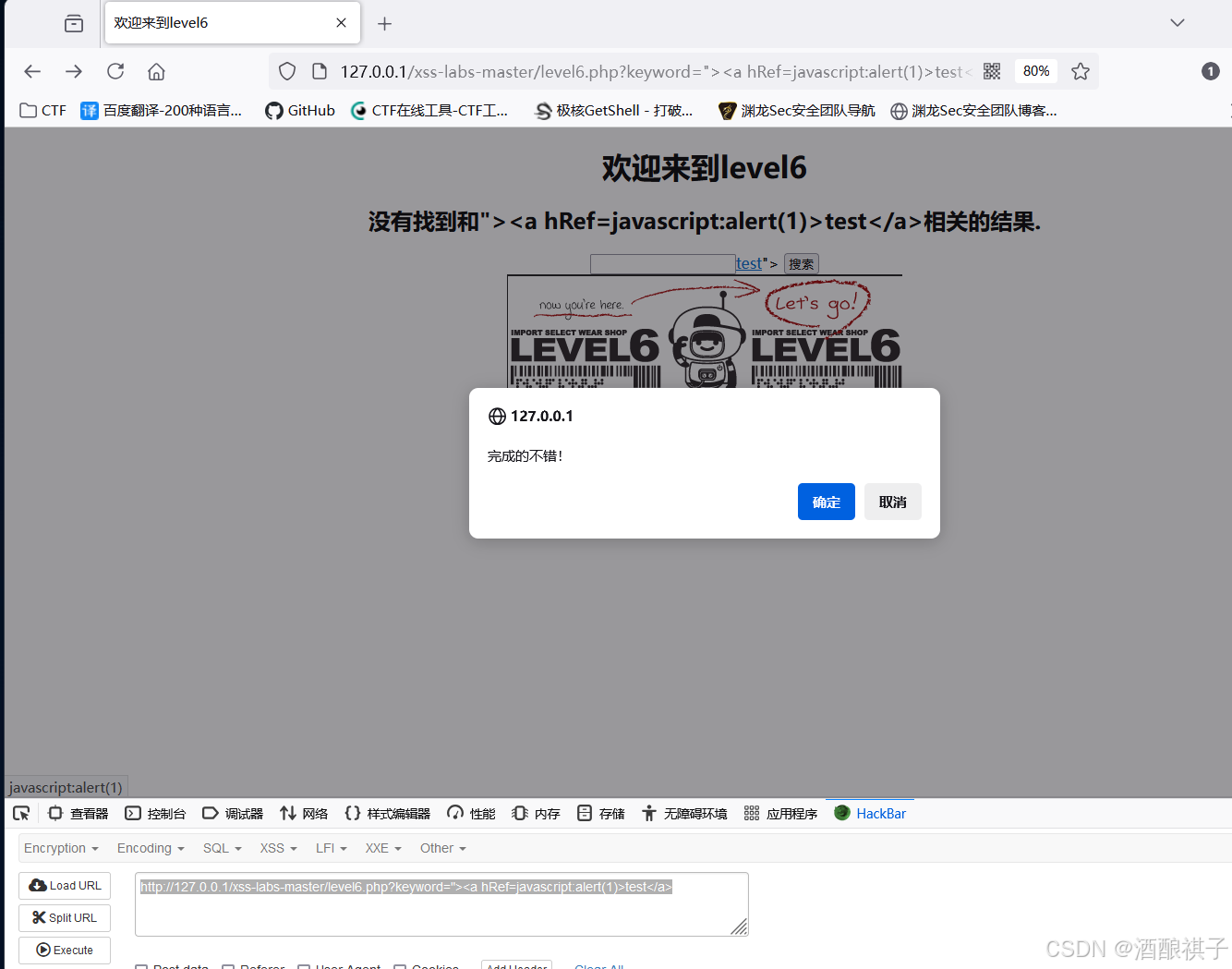Screen dimensions: 1232x969
Task: Click the globe icon in alert dialog
Action: (x=497, y=417)
